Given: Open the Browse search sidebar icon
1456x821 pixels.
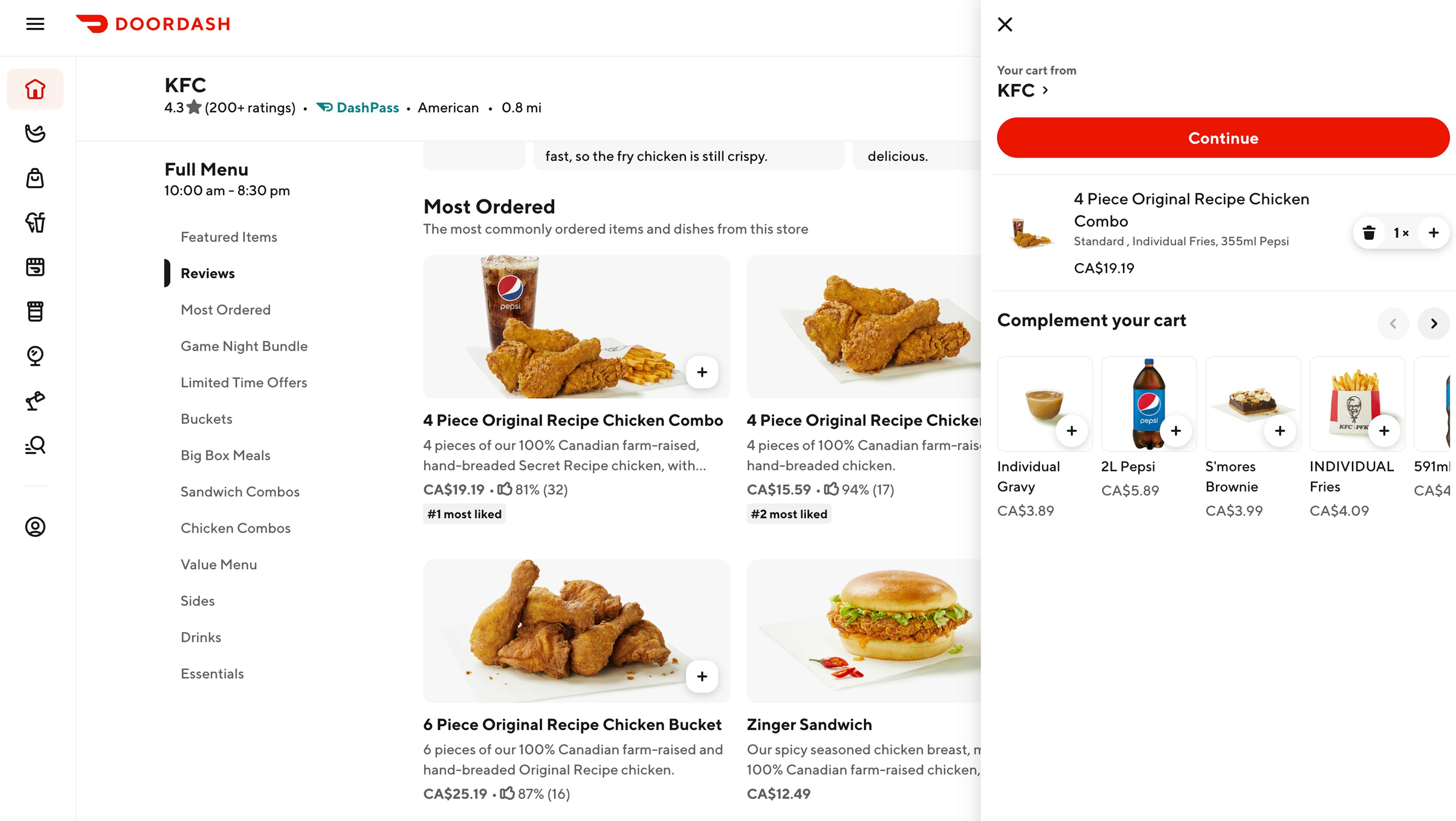Looking at the screenshot, I should pos(35,445).
